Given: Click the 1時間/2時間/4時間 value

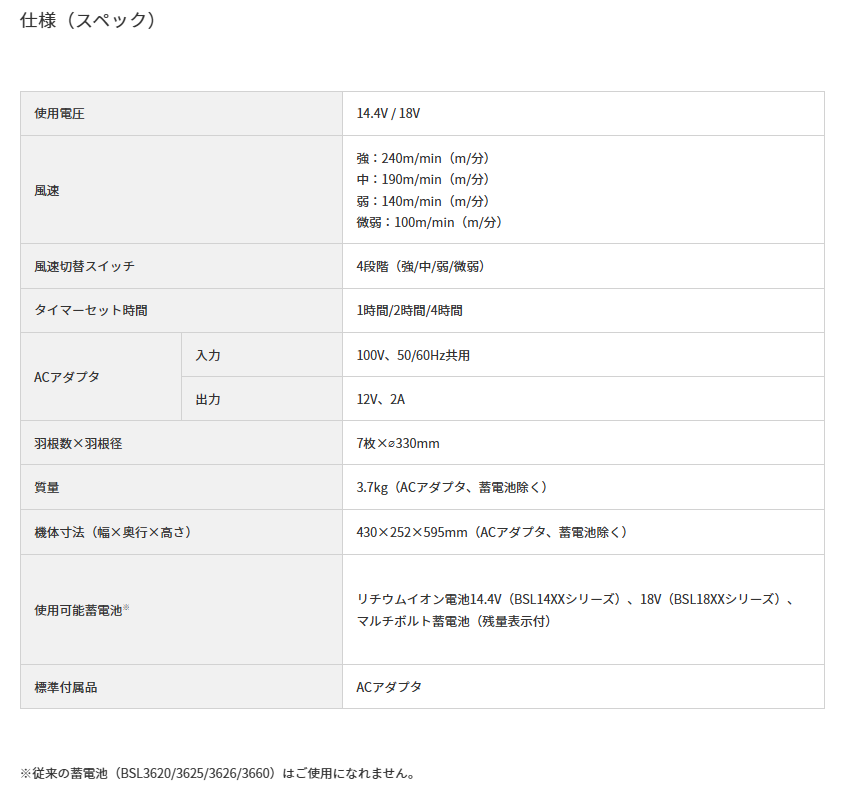Looking at the screenshot, I should click(409, 310).
